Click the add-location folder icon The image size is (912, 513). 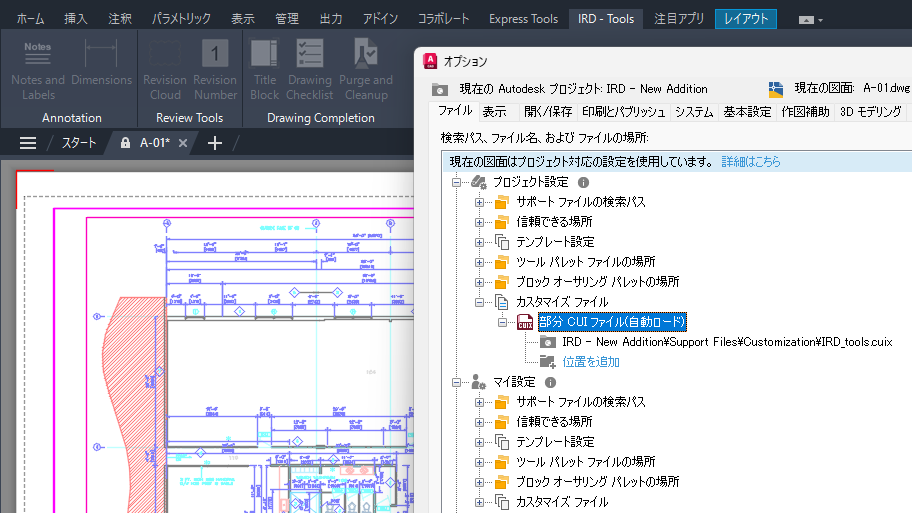click(x=547, y=362)
